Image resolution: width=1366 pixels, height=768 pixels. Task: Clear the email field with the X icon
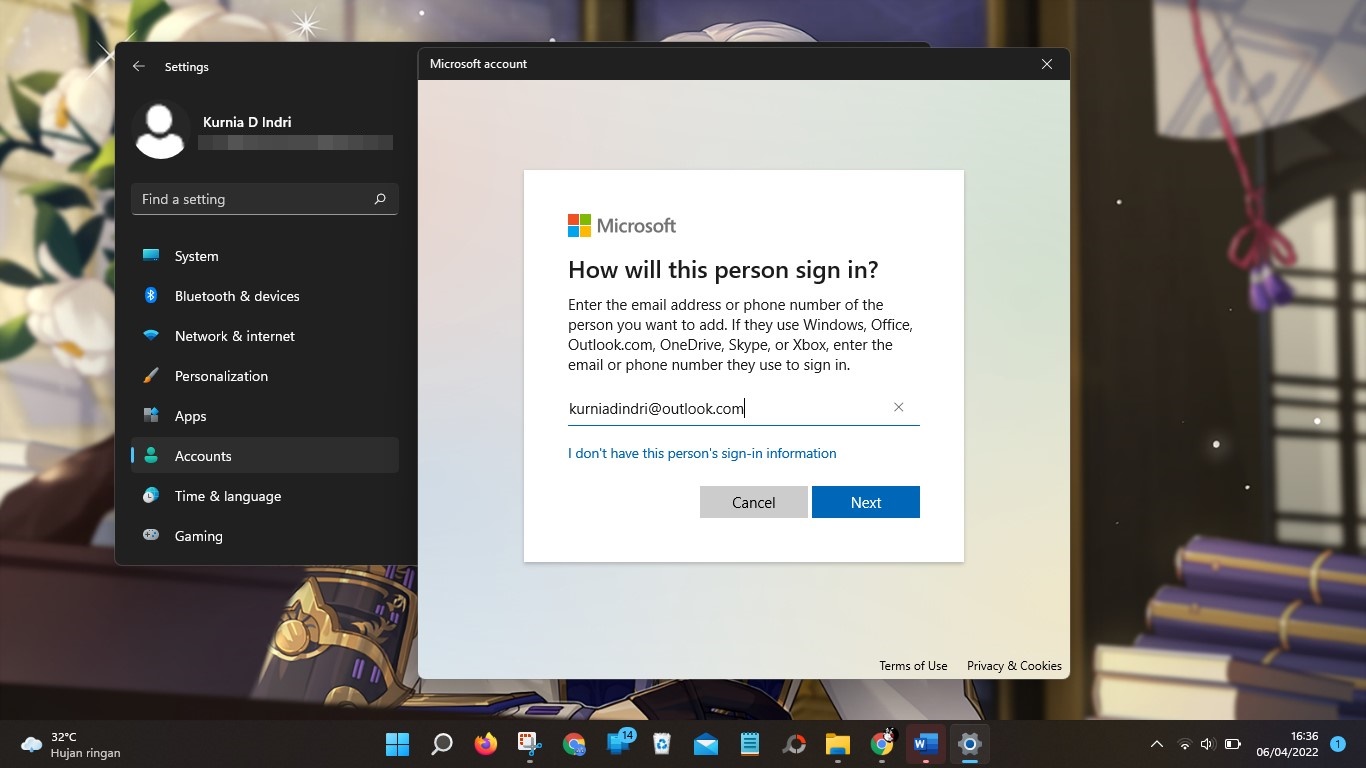pos(898,407)
